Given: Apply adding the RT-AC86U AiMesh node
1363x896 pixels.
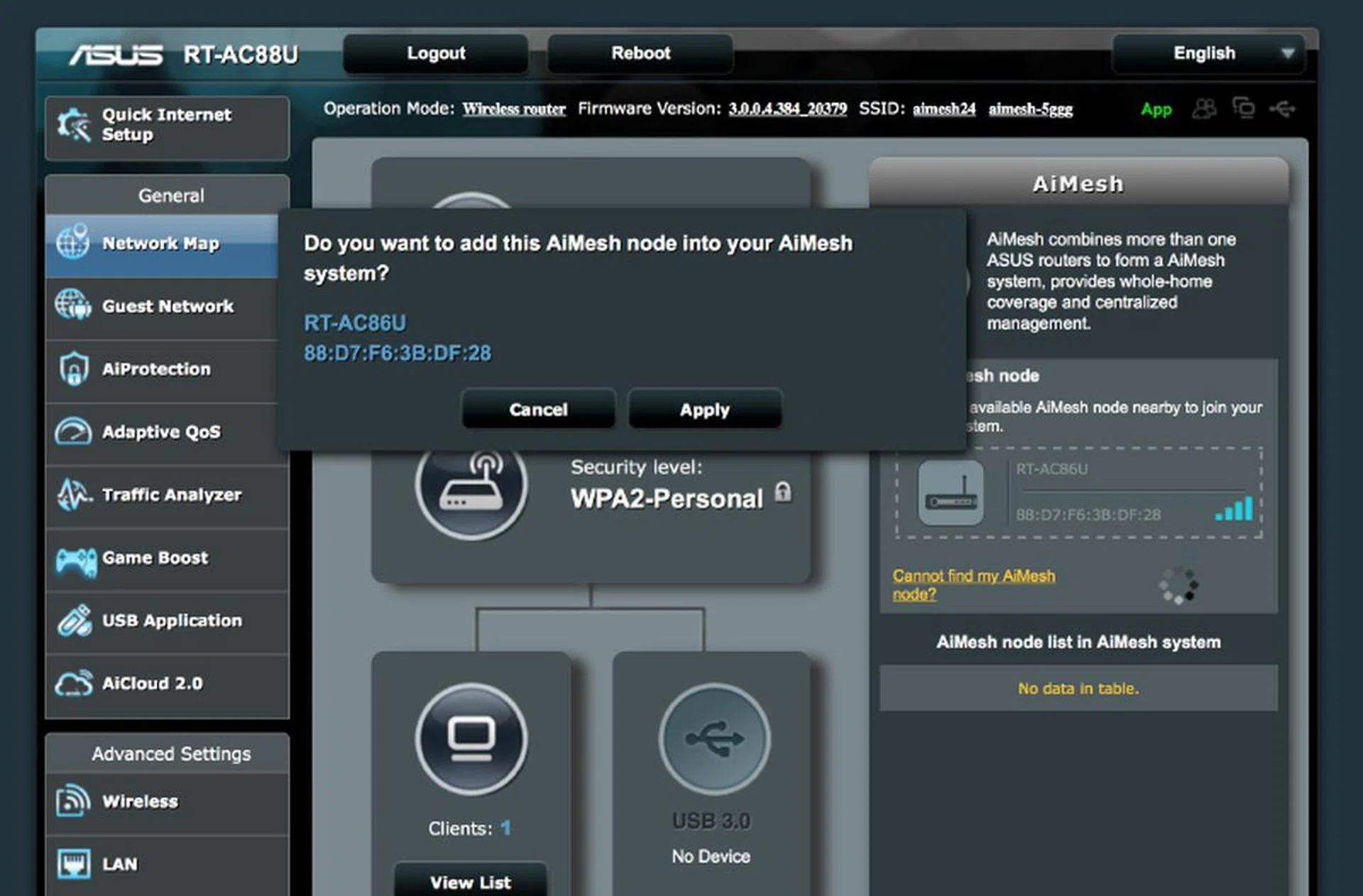Looking at the screenshot, I should (704, 409).
